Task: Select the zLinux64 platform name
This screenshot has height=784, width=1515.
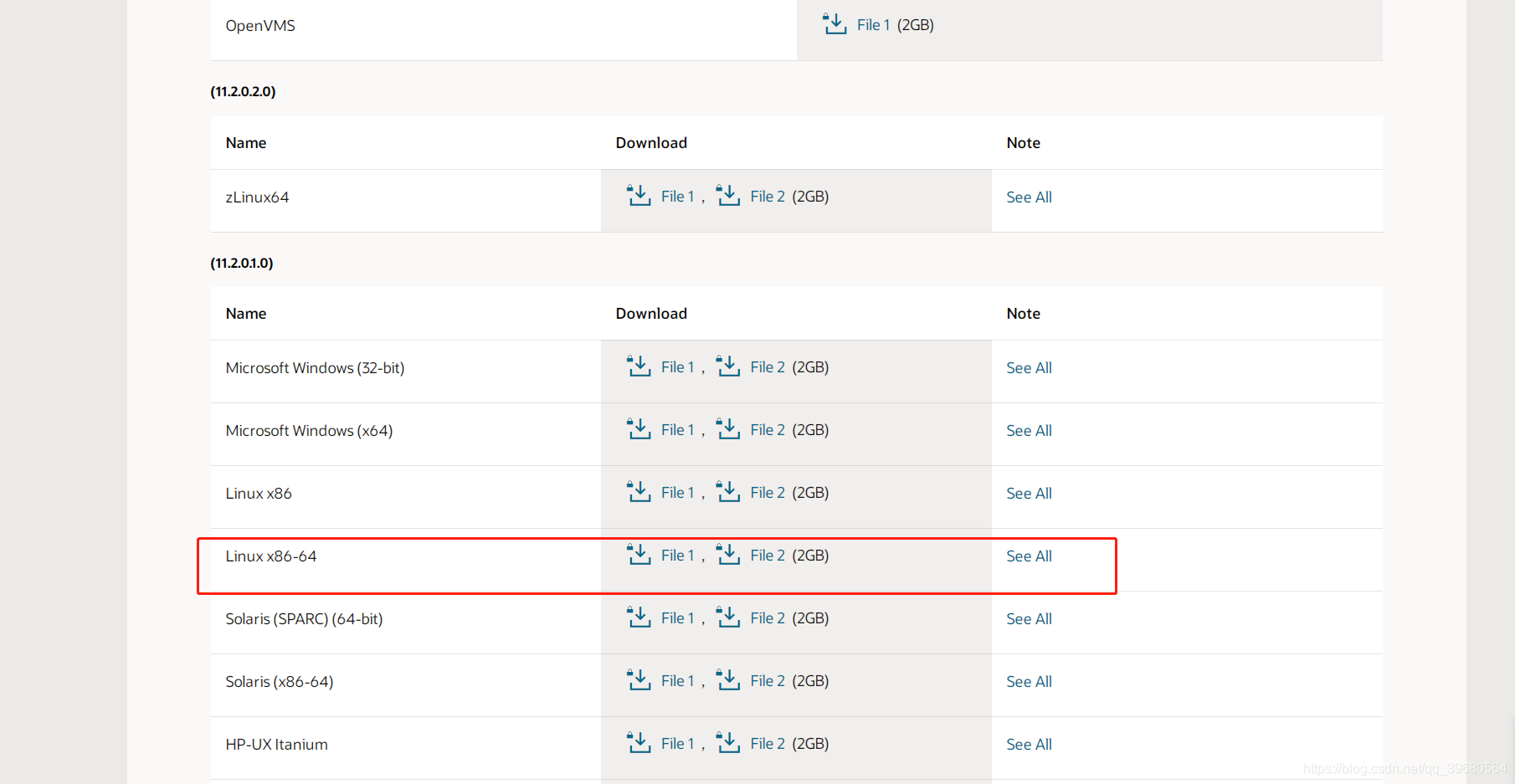Action: 257,197
